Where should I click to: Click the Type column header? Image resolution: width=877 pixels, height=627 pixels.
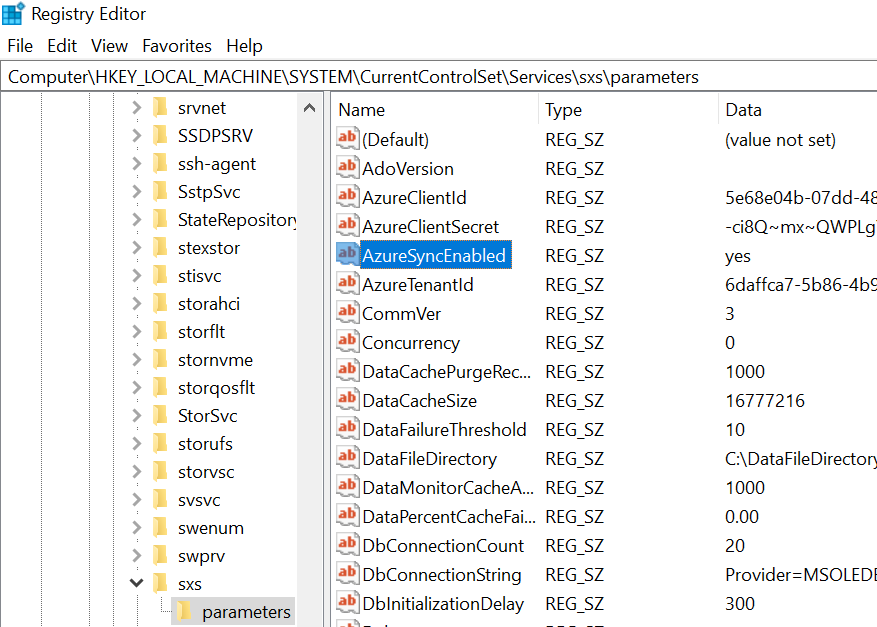point(626,110)
